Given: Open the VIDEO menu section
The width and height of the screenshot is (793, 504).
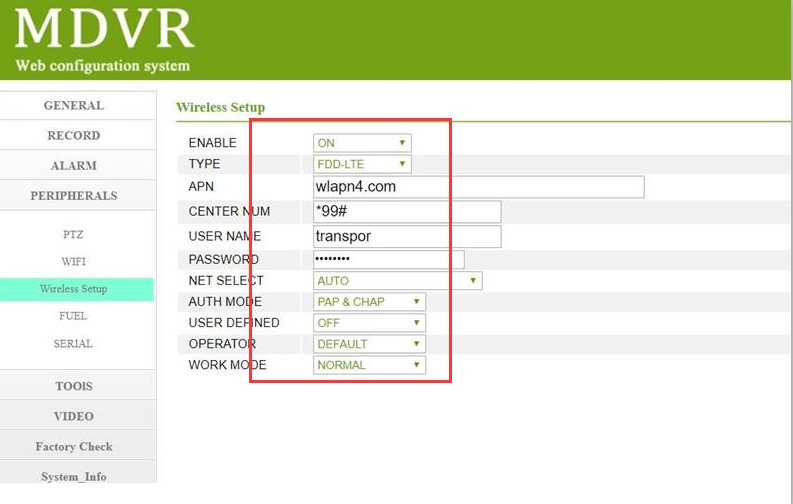Looking at the screenshot, I should (x=77, y=416).
